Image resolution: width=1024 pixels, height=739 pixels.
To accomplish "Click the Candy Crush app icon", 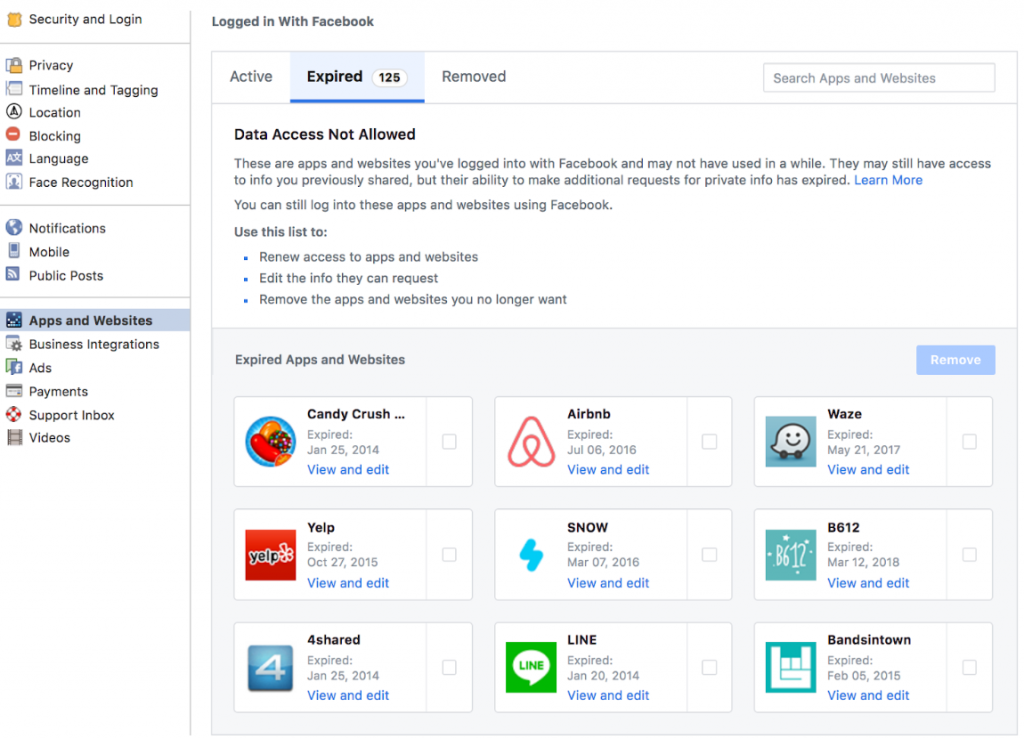I will [270, 440].
